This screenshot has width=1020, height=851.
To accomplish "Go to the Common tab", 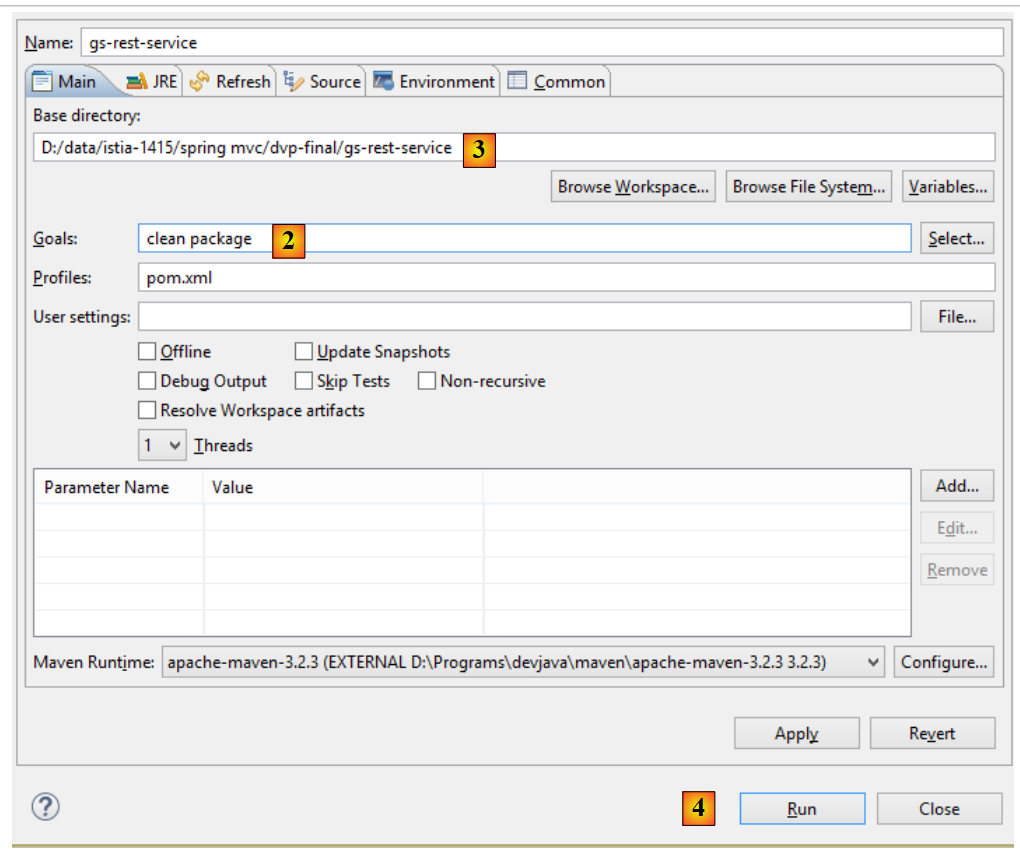I will tap(557, 82).
